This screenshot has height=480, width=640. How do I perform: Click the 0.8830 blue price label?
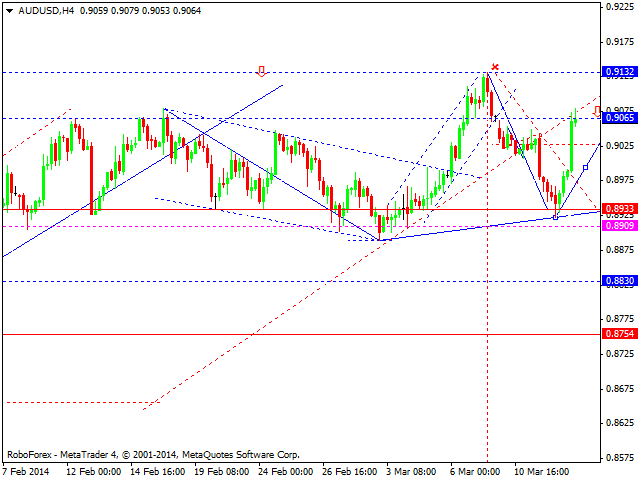[619, 282]
